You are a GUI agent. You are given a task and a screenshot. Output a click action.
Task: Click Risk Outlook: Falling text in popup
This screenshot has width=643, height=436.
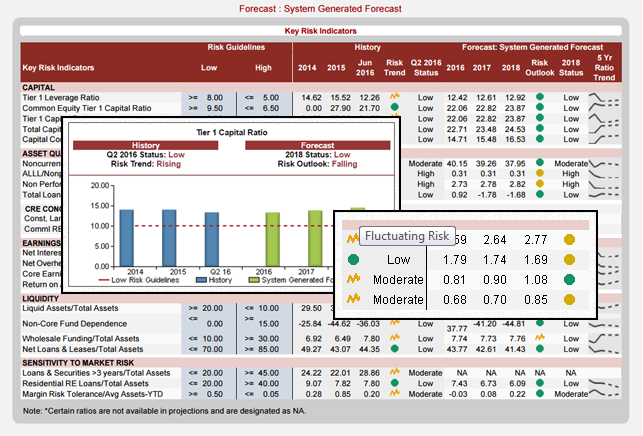click(x=317, y=164)
